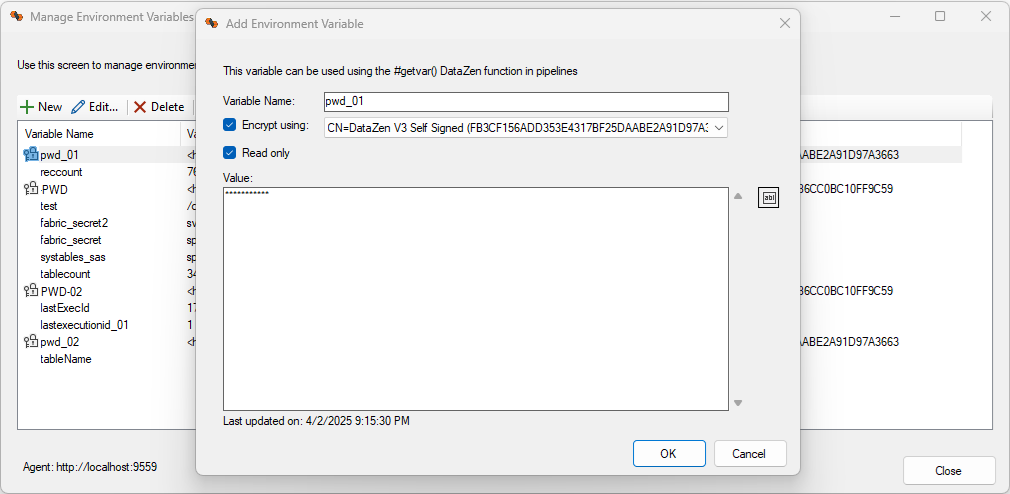The image size is (1010, 494).
Task: Select the fabric_secret2 variable row
Action: [x=73, y=223]
